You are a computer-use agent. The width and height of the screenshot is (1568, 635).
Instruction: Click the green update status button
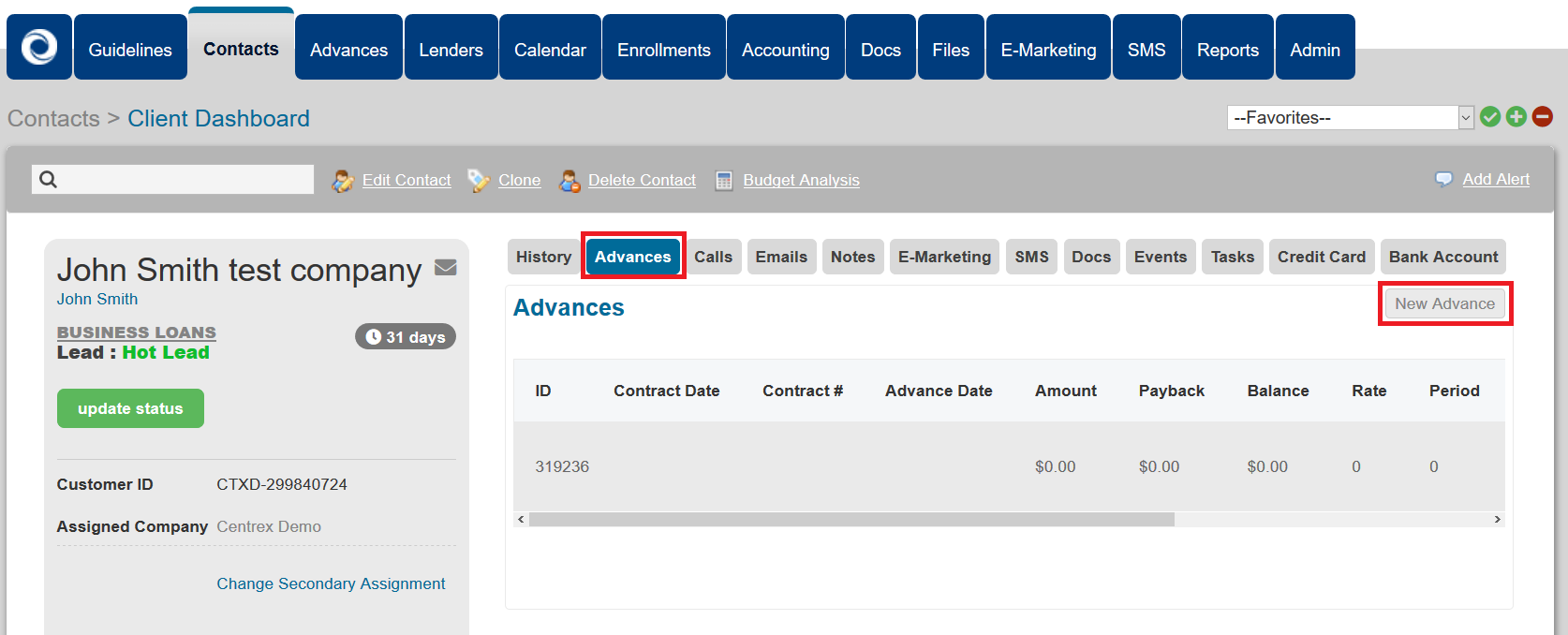click(x=130, y=408)
